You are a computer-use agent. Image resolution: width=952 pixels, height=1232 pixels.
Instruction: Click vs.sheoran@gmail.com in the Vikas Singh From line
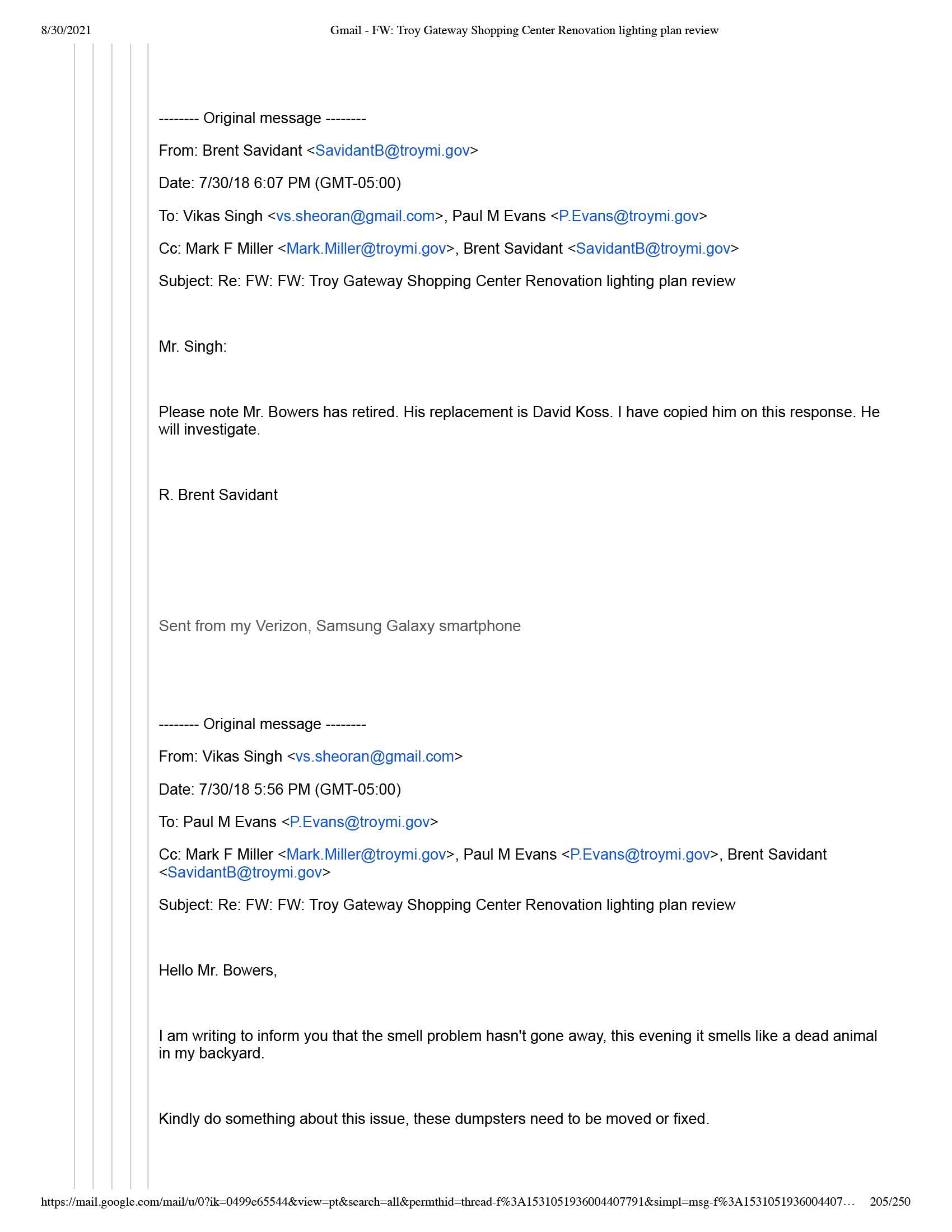pos(375,757)
